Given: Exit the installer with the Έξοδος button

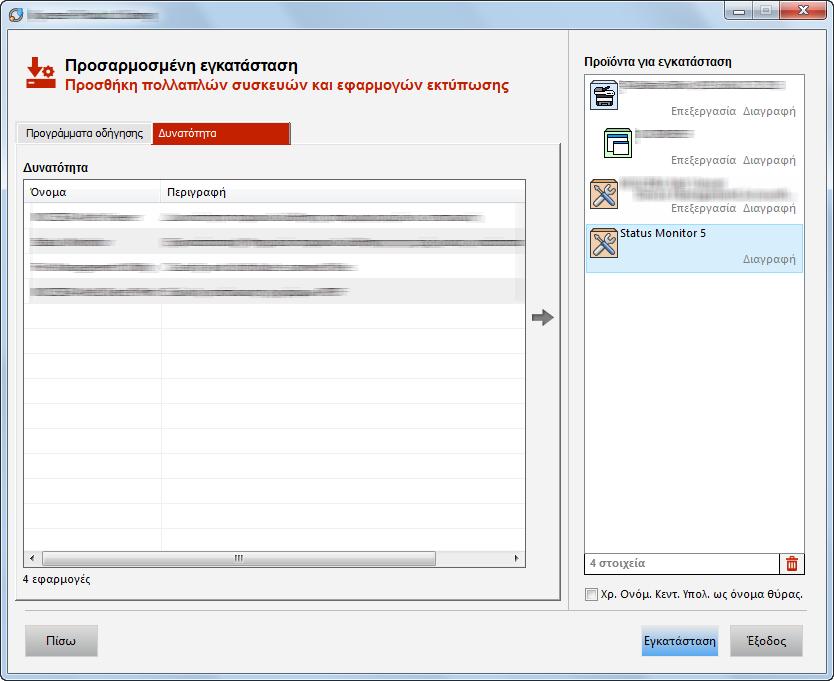Looking at the screenshot, I should (766, 641).
